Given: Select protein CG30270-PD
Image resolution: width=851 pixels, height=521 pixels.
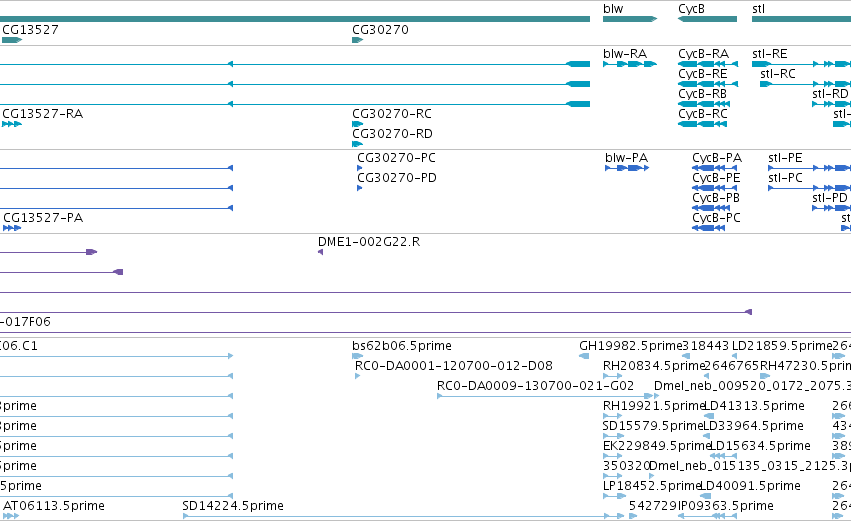Looking at the screenshot, I should click(397, 178).
